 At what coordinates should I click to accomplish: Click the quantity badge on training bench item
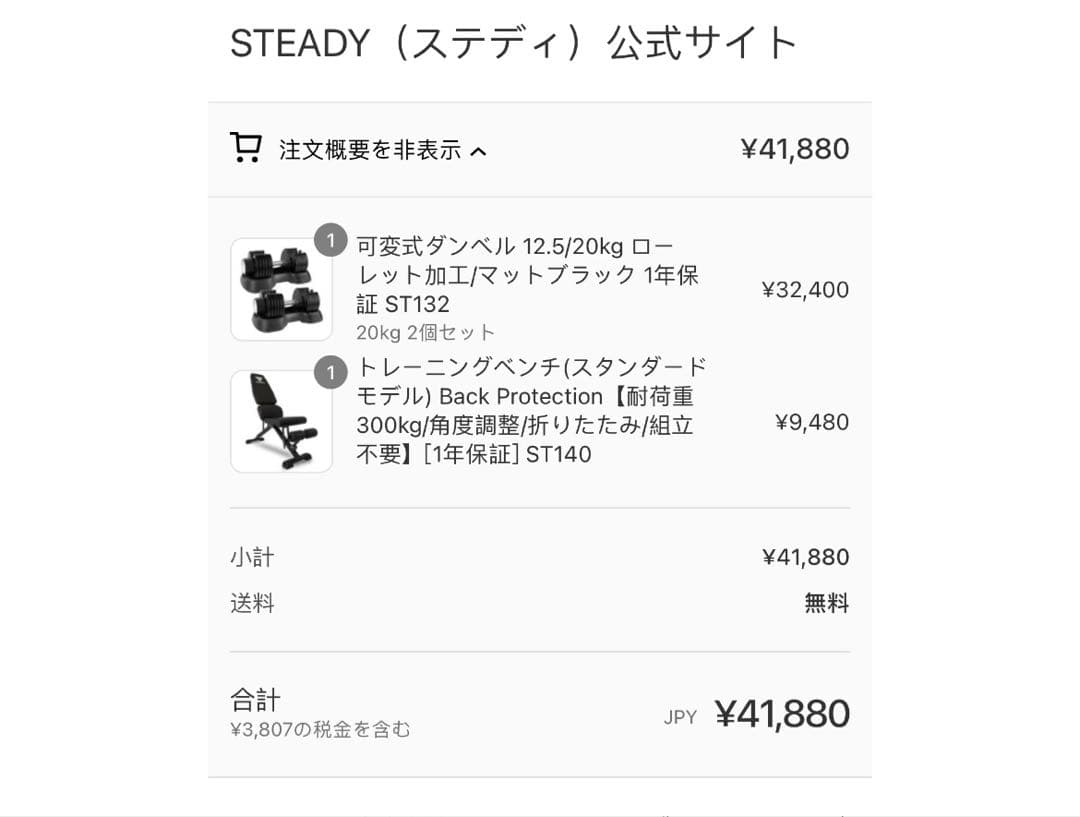(331, 373)
